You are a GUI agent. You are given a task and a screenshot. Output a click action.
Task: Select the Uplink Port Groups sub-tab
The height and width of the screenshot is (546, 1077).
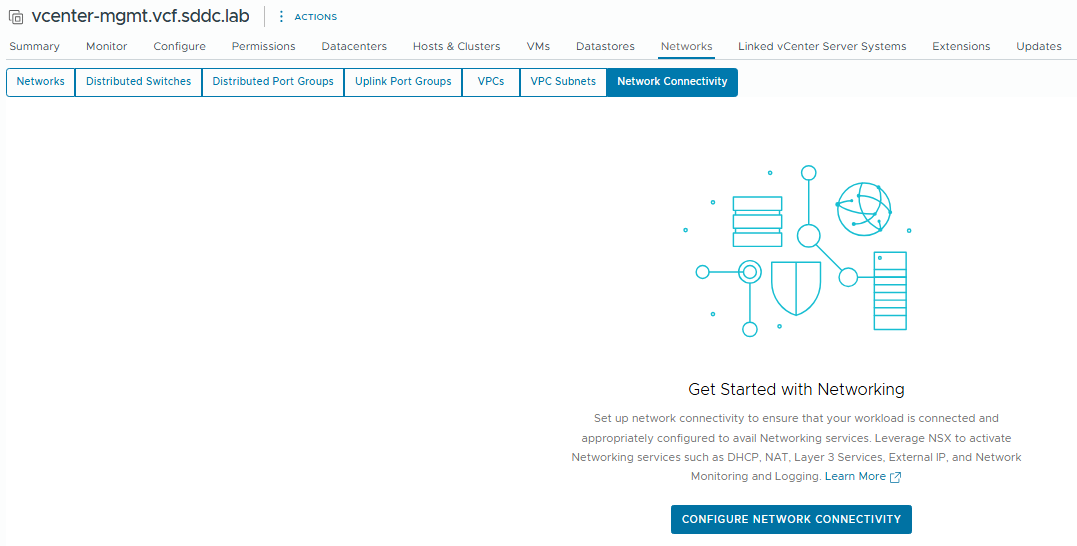(403, 82)
